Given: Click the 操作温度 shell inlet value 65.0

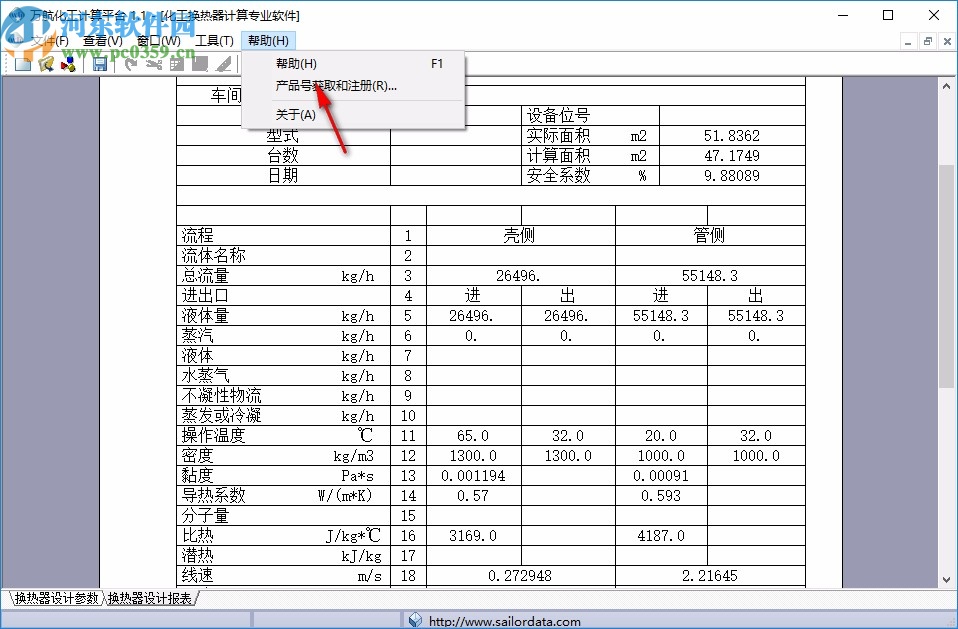Looking at the screenshot, I should (x=473, y=435).
